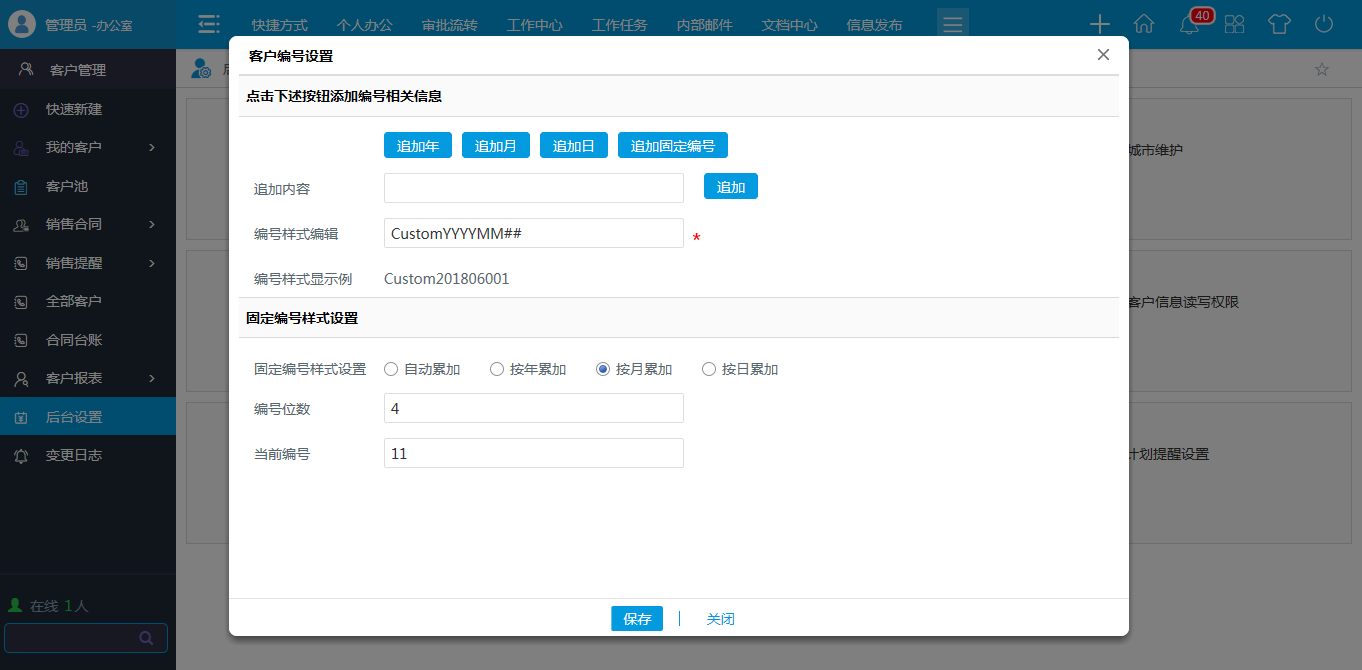Click the hamburger menu icon beside 信息发布
The width and height of the screenshot is (1362, 670).
pos(952,21)
